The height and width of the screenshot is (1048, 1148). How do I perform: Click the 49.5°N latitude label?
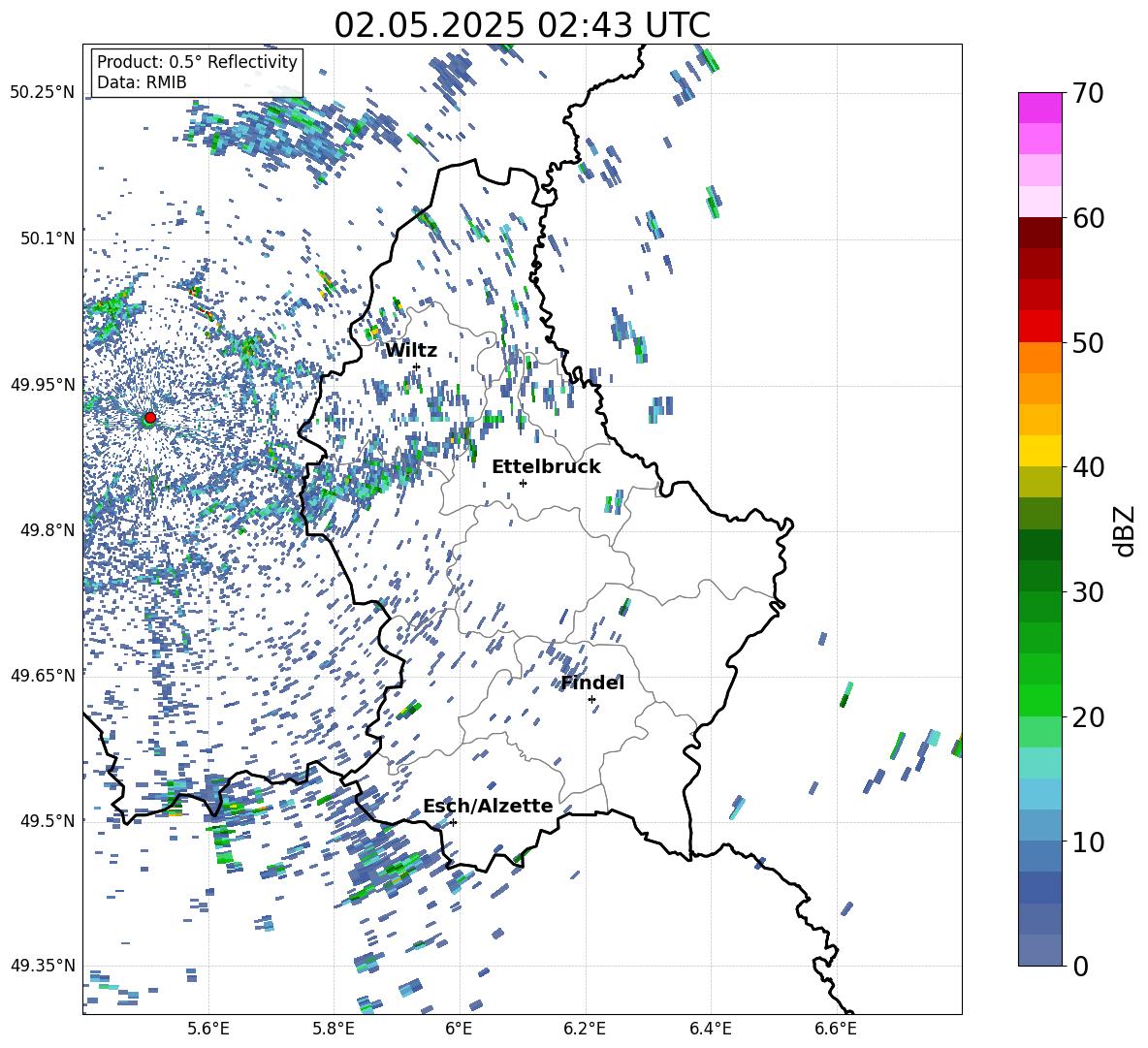pyautogui.click(x=47, y=820)
